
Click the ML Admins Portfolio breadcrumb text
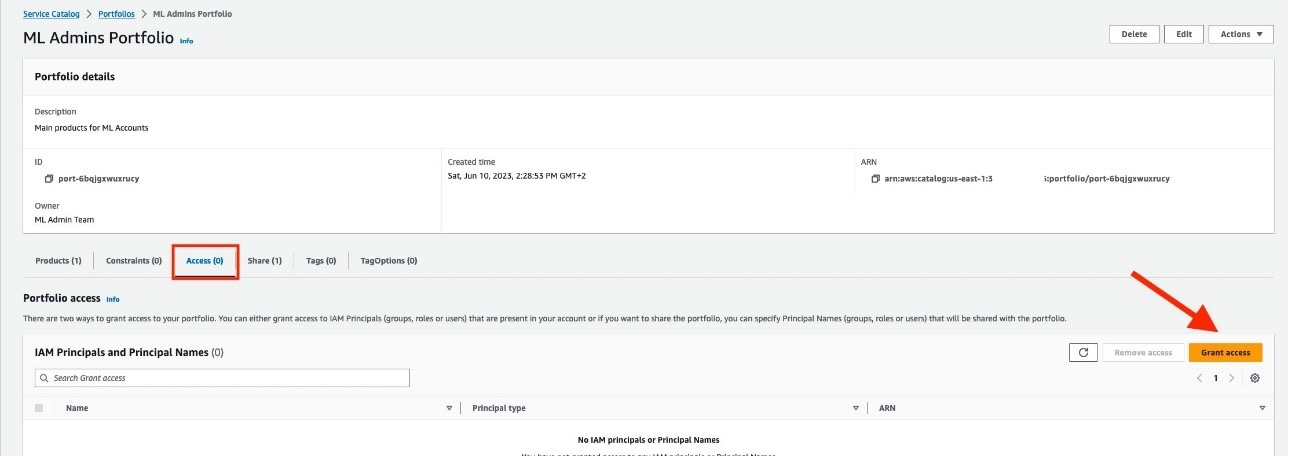(193, 14)
